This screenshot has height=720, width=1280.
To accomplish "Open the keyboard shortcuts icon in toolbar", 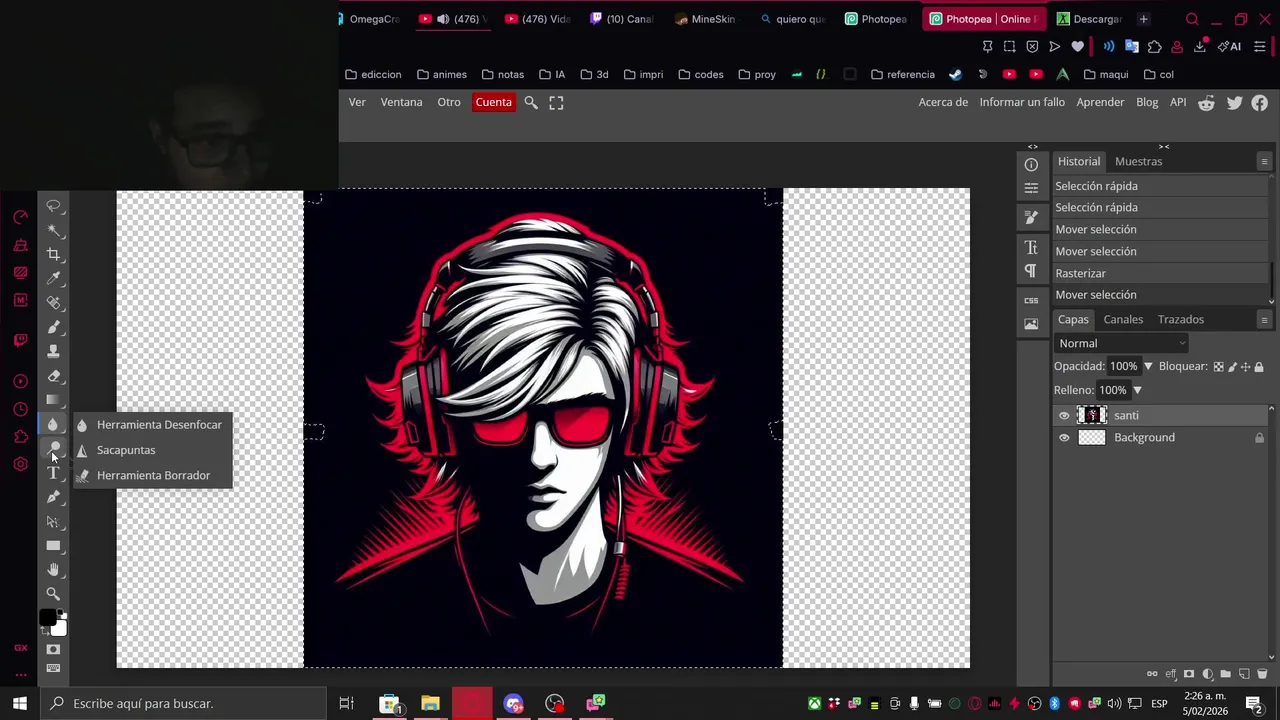I will pos(53,668).
